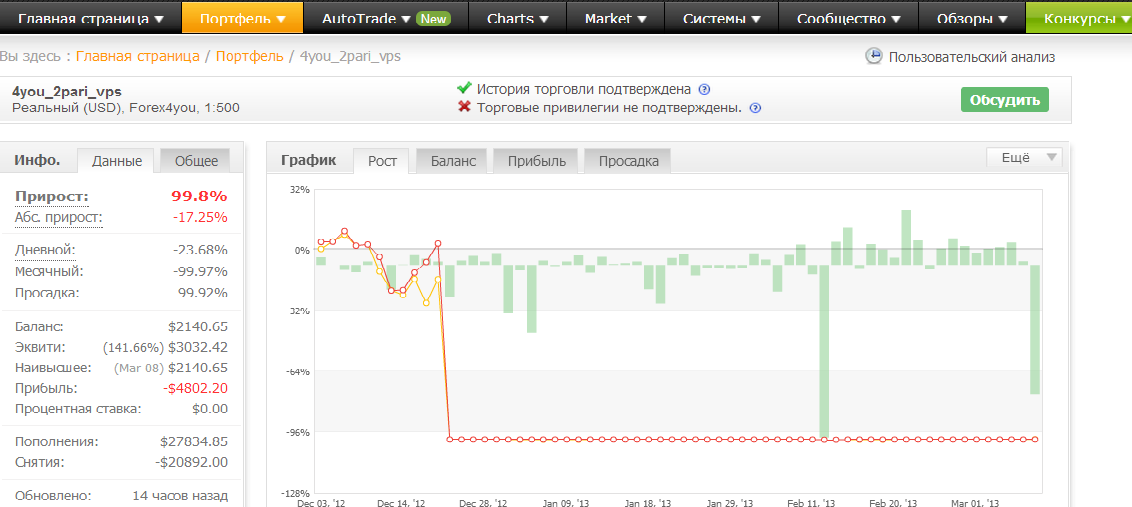Expand the Ещё dropdown above the chart
Viewport: 1132px width, 507px height.
1024,157
